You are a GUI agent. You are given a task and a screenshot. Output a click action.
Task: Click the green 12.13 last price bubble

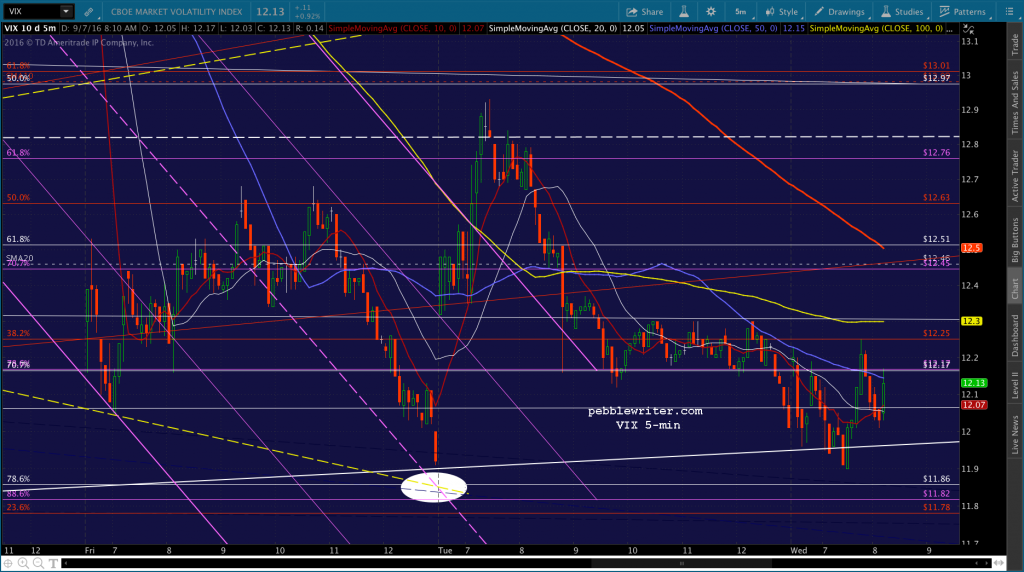click(x=974, y=383)
